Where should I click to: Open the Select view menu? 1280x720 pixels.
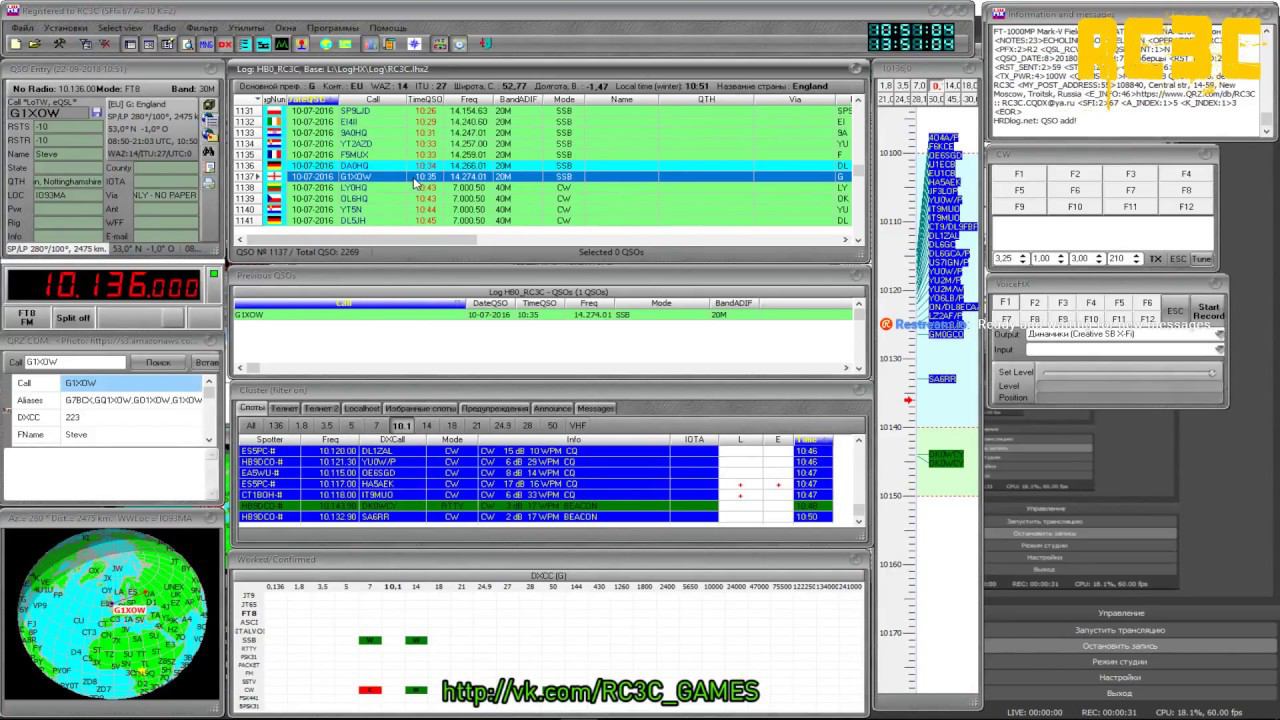[120, 28]
